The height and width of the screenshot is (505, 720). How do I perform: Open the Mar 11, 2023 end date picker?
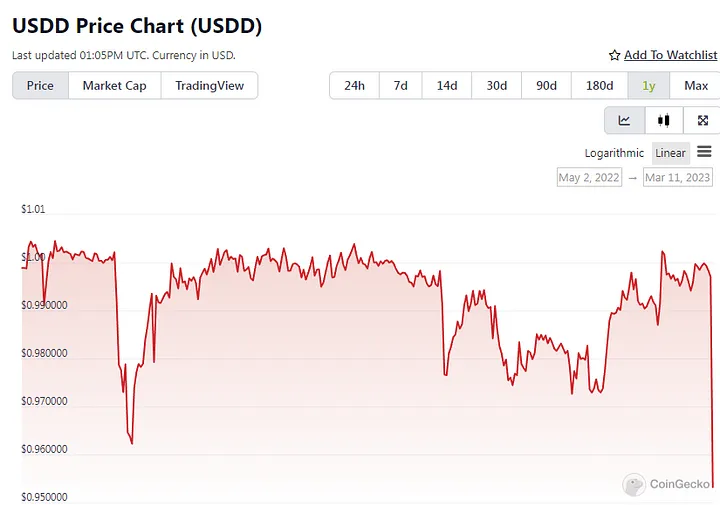(x=678, y=177)
